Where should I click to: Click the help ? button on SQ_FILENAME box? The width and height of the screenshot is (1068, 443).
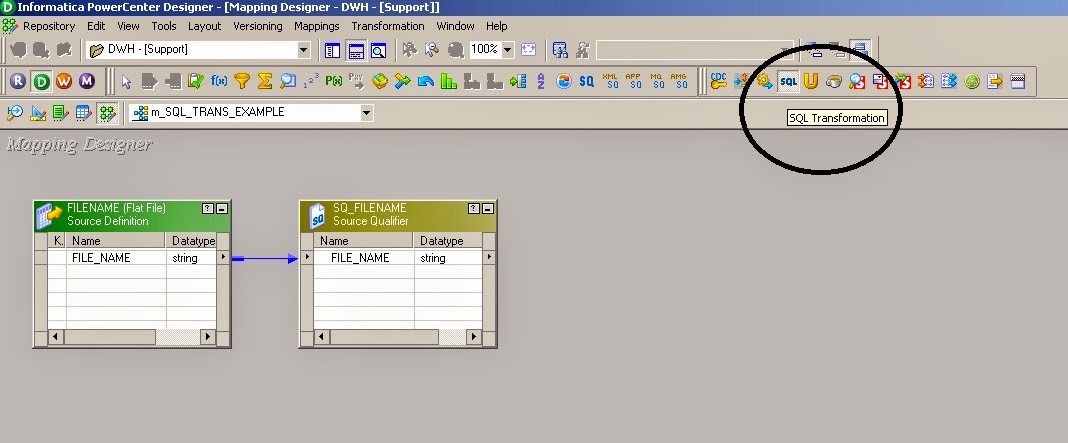pyautogui.click(x=474, y=209)
